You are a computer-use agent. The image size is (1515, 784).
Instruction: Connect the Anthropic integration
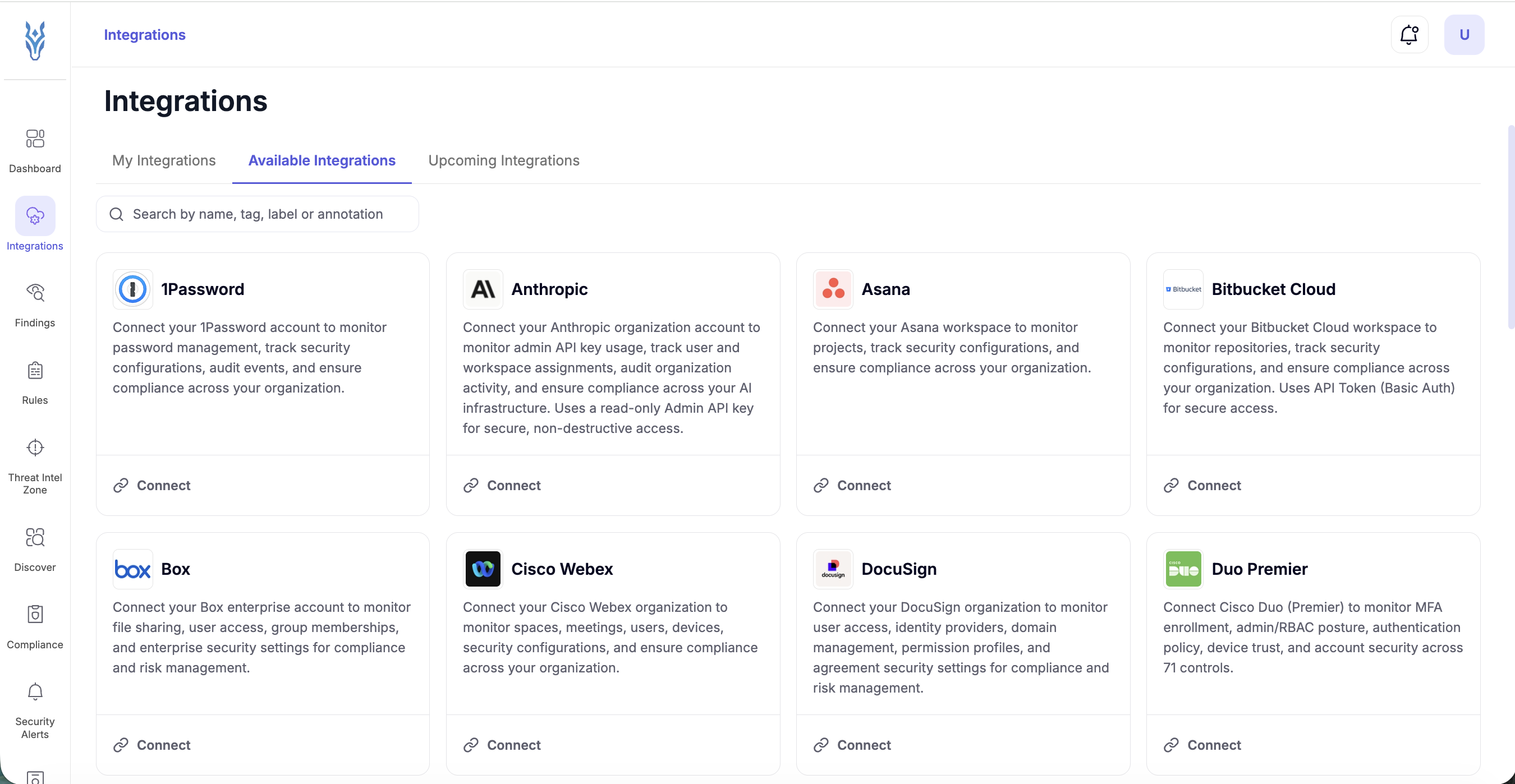[502, 486]
